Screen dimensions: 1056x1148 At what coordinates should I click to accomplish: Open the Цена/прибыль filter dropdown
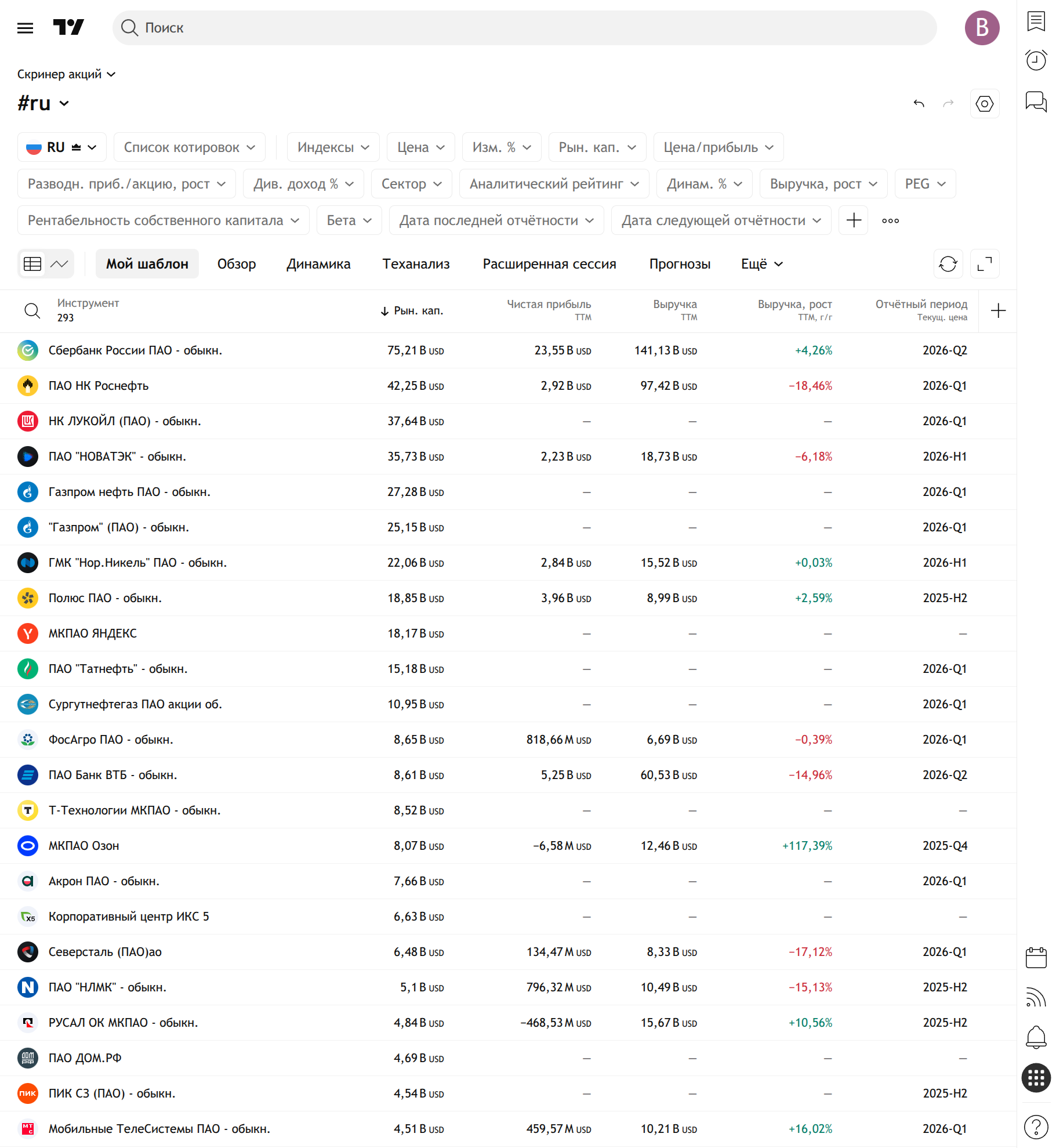coord(718,147)
